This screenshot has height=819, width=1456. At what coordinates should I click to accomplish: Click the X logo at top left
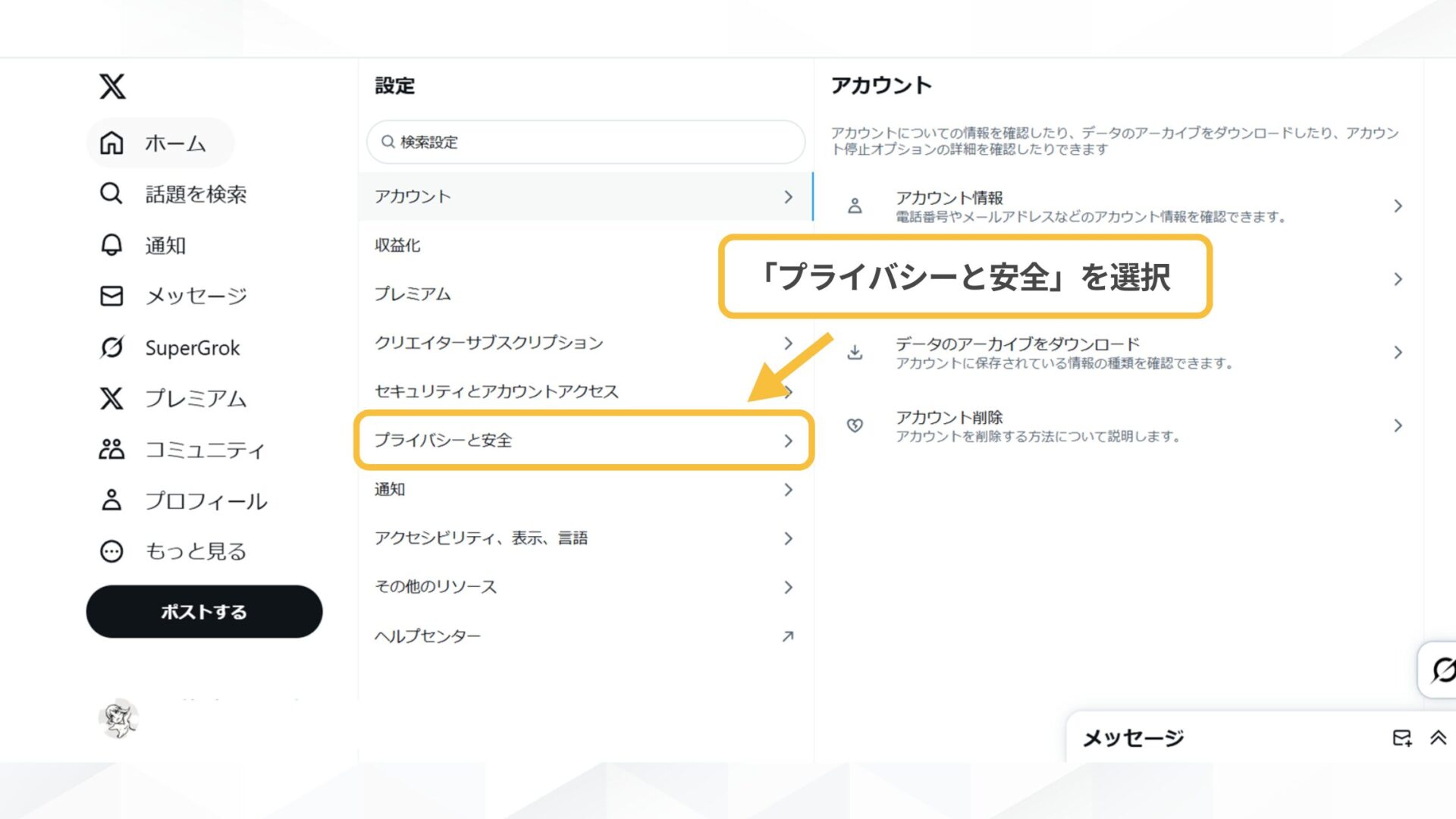click(111, 87)
